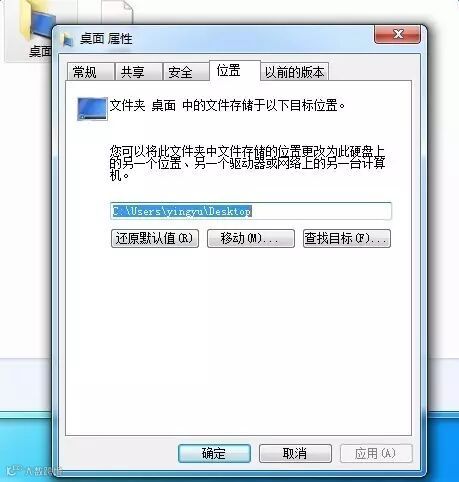The height and width of the screenshot is (482, 459).
Task: Click the blank file icon behind dialog
Action: click(x=117, y=11)
